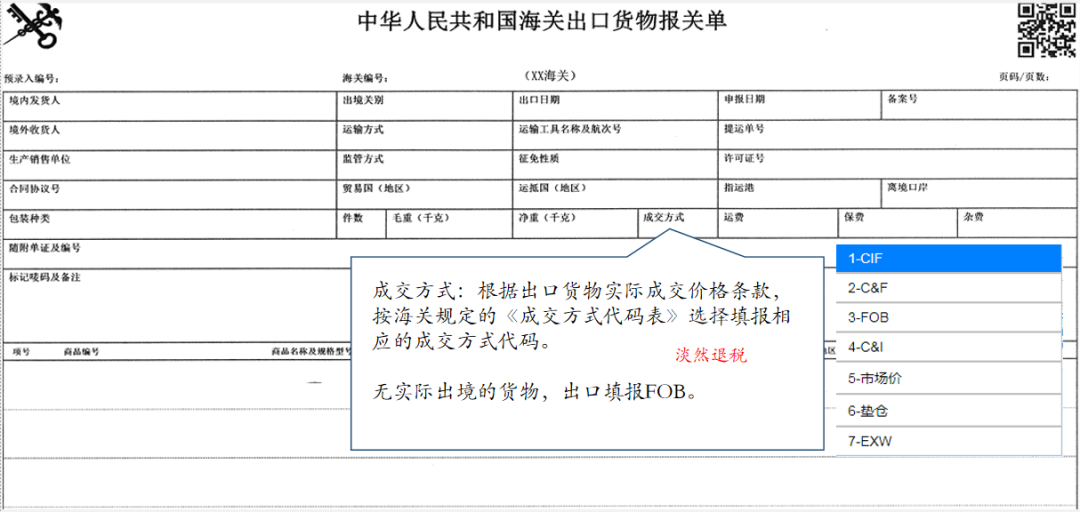Choose 2-C&F transaction mode option
This screenshot has width=1080, height=512.
point(948,289)
